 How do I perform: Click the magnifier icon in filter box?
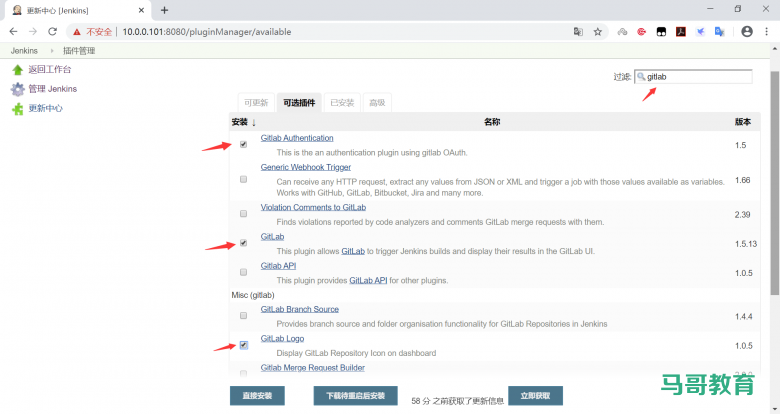[x=641, y=77]
